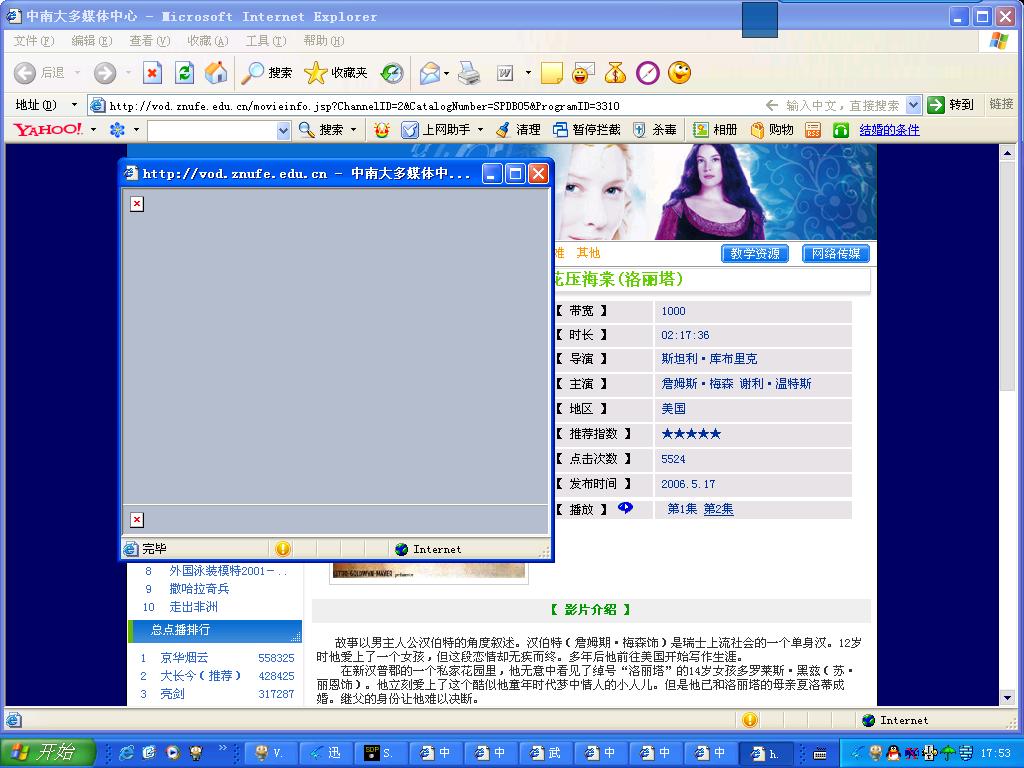Open the 查看(V) menu
1024x768 pixels.
point(150,40)
